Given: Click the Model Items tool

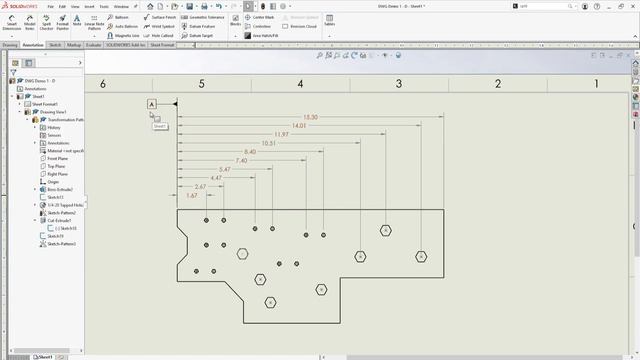Looking at the screenshot, I should [x=30, y=22].
